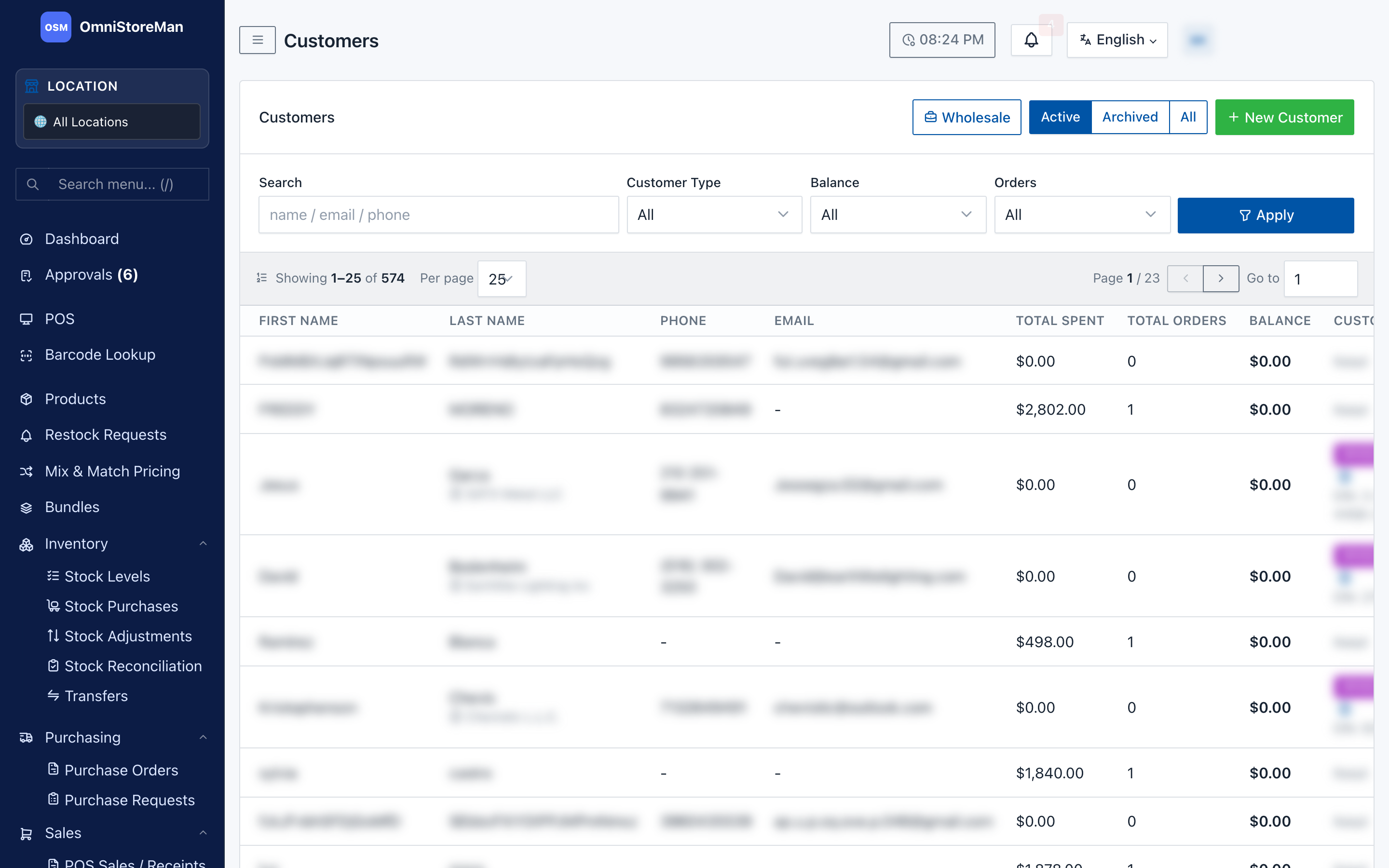Open Barcode Lookup
The width and height of the screenshot is (1389, 868).
point(100,355)
